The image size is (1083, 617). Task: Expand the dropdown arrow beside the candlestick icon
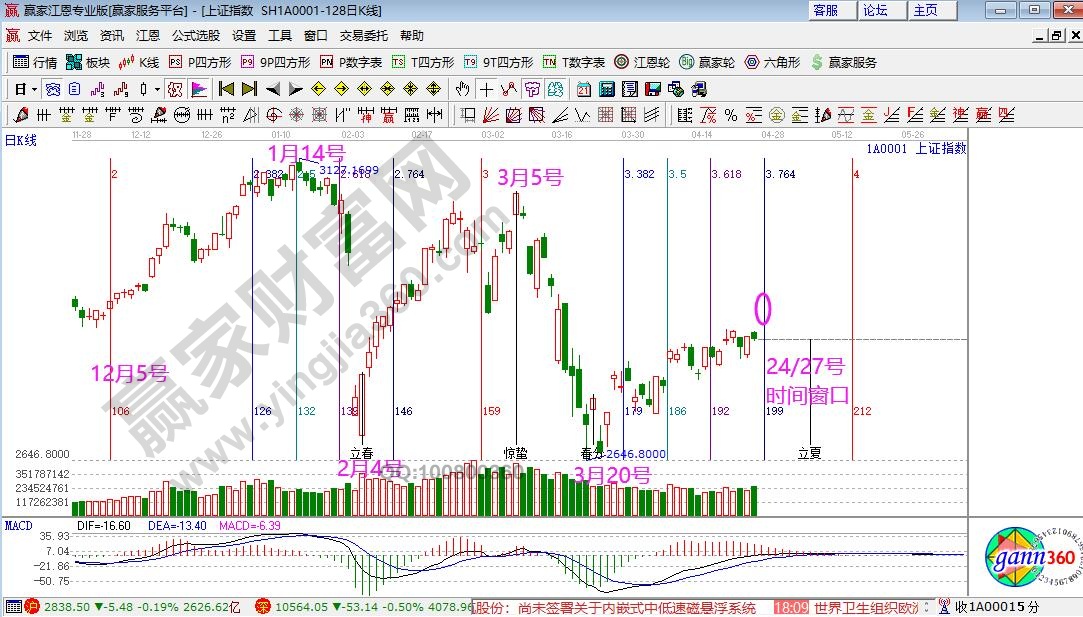click(157, 89)
